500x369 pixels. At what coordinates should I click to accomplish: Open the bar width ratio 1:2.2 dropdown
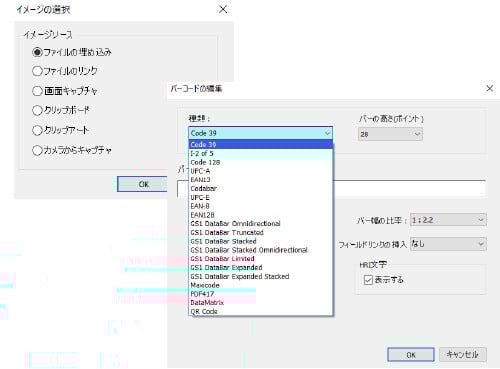448,220
